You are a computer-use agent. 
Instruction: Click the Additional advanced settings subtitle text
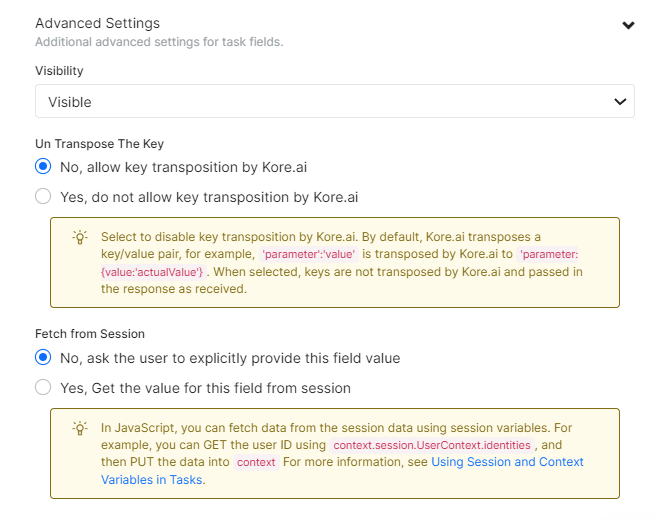(159, 42)
